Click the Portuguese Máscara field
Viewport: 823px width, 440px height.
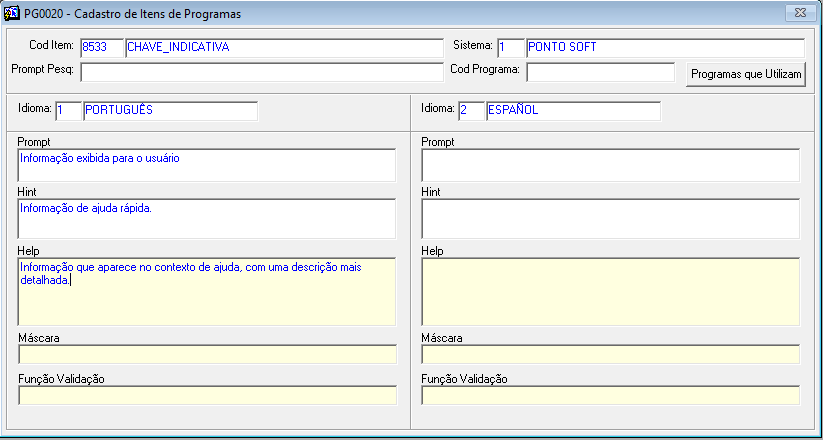pos(207,354)
